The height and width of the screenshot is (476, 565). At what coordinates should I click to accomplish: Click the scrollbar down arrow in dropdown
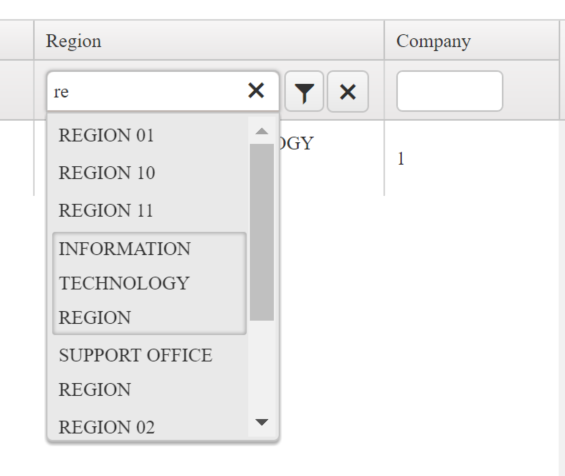(x=262, y=422)
